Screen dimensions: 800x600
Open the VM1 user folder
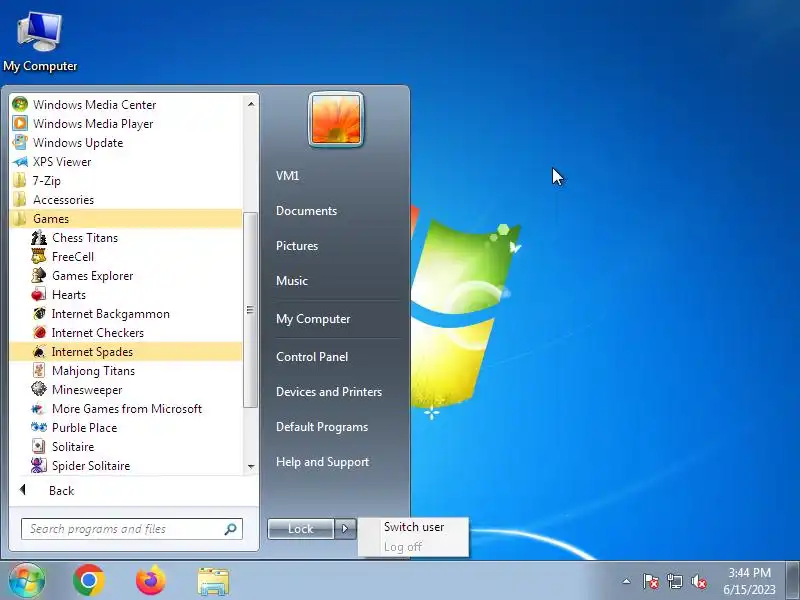(x=287, y=176)
